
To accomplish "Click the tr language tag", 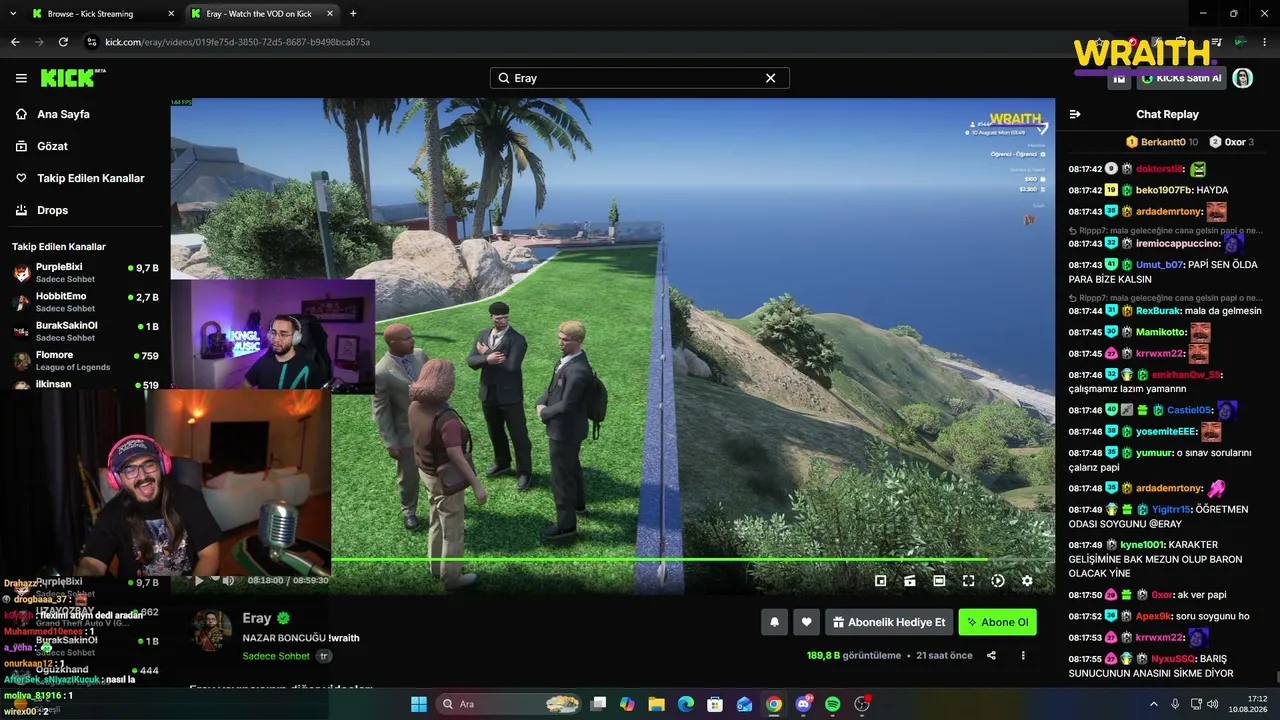I will (324, 656).
